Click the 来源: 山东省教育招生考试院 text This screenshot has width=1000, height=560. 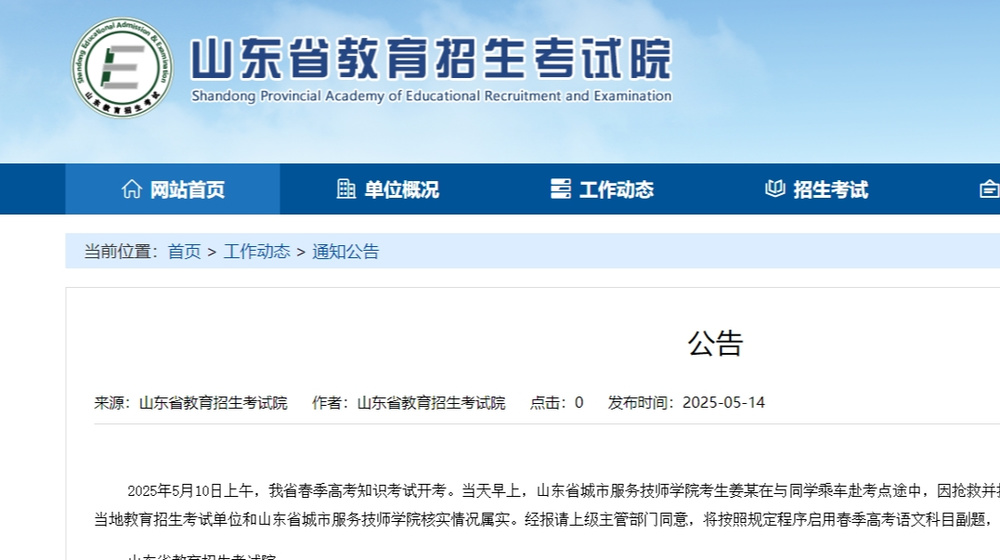tap(191, 402)
